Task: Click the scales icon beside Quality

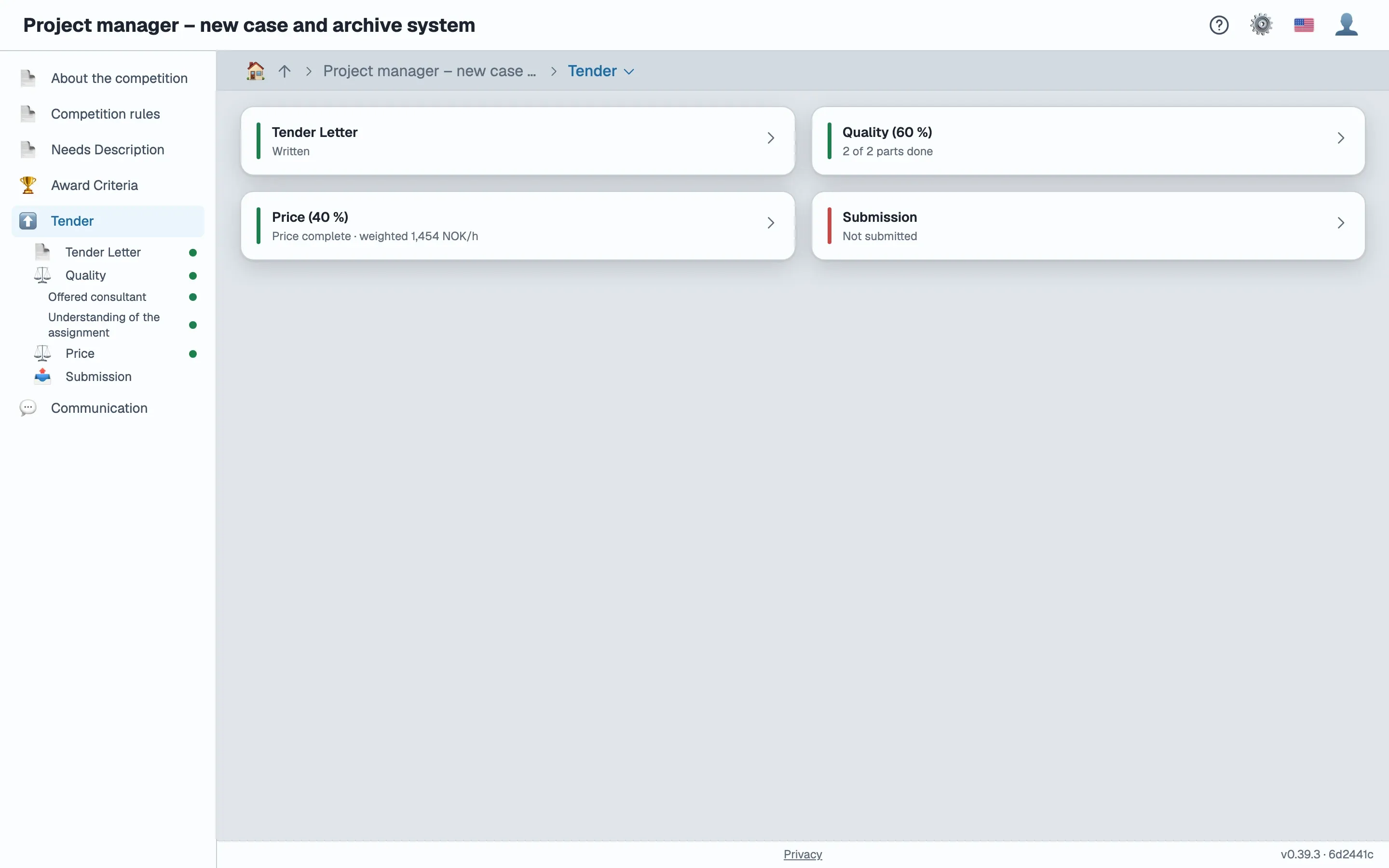Action: click(x=42, y=275)
